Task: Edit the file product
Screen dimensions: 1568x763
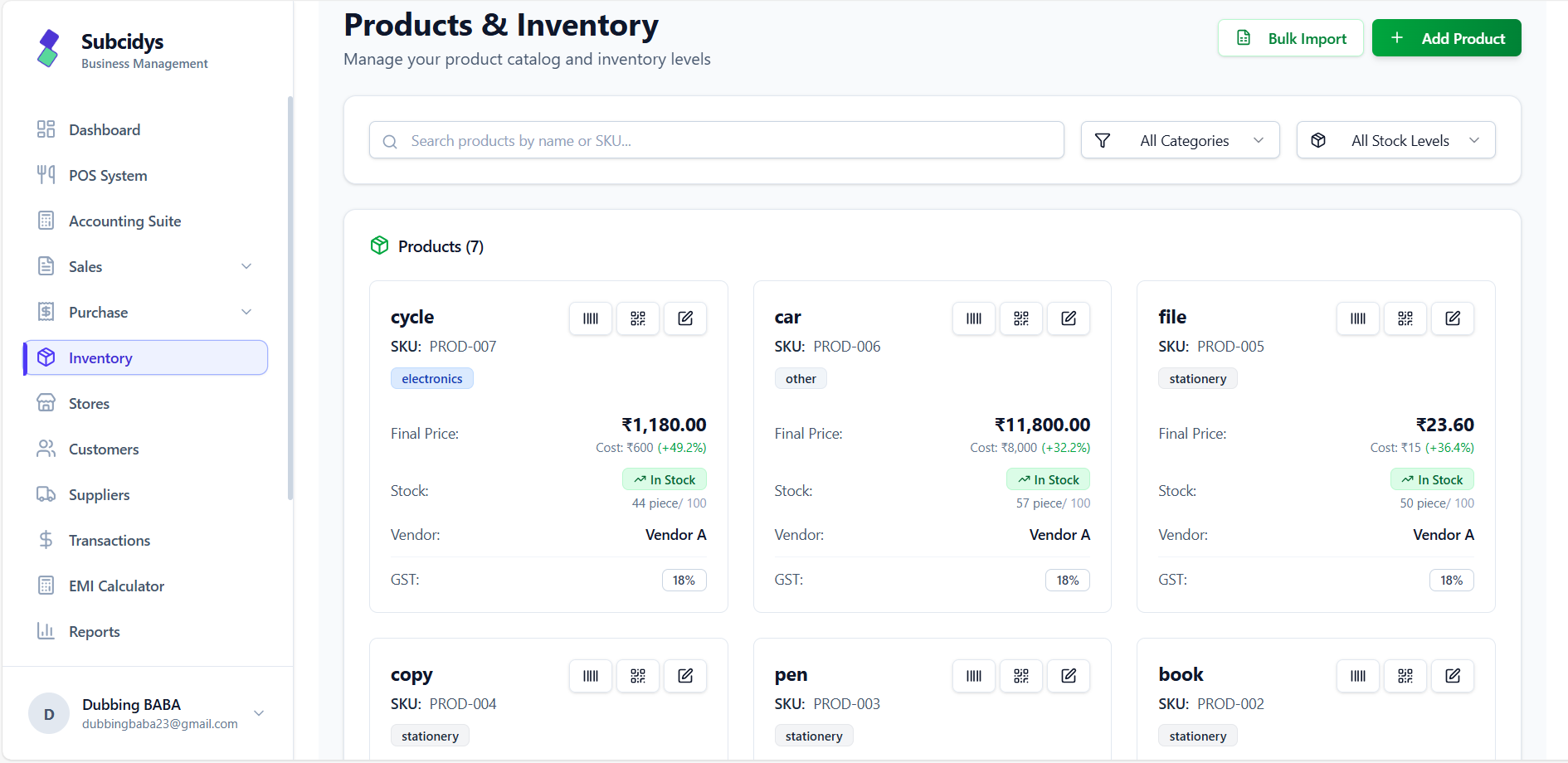Action: tap(1453, 318)
